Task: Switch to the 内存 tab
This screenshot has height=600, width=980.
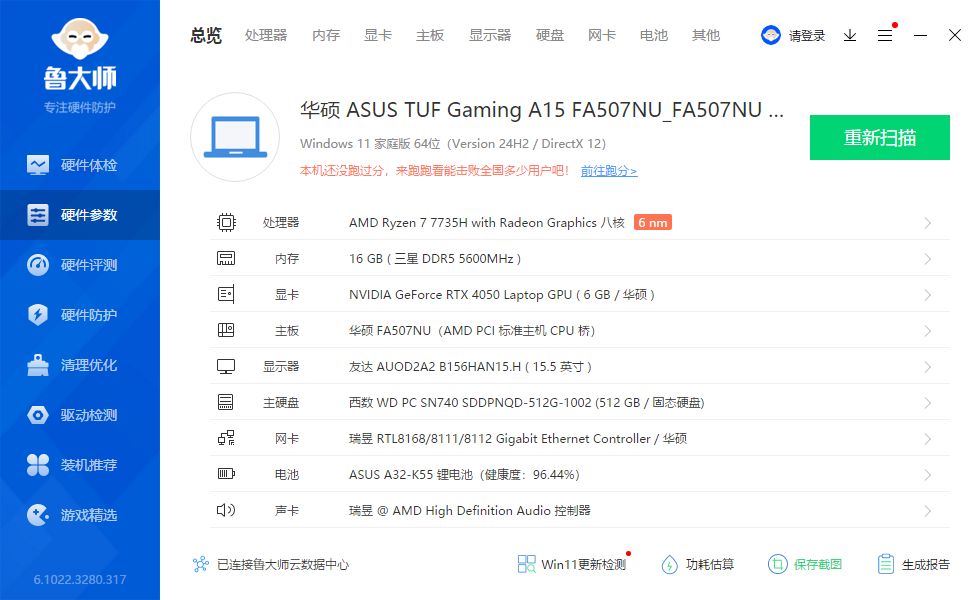Action: 326,35
